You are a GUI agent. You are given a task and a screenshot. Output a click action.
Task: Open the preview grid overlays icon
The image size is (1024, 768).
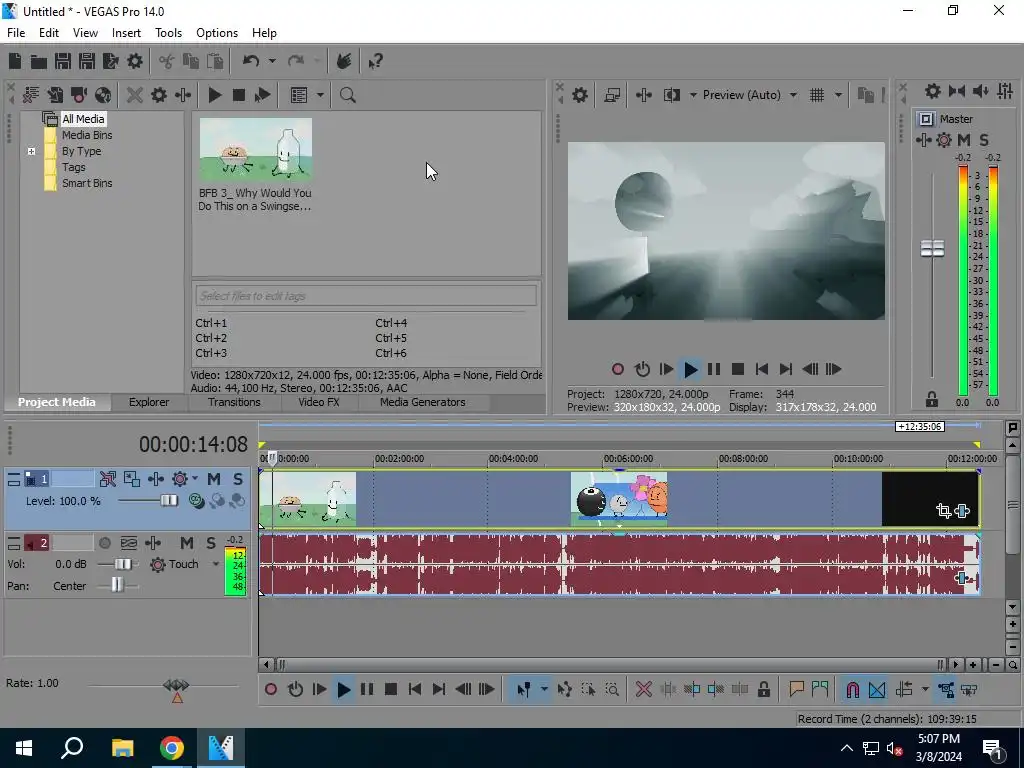(x=817, y=95)
